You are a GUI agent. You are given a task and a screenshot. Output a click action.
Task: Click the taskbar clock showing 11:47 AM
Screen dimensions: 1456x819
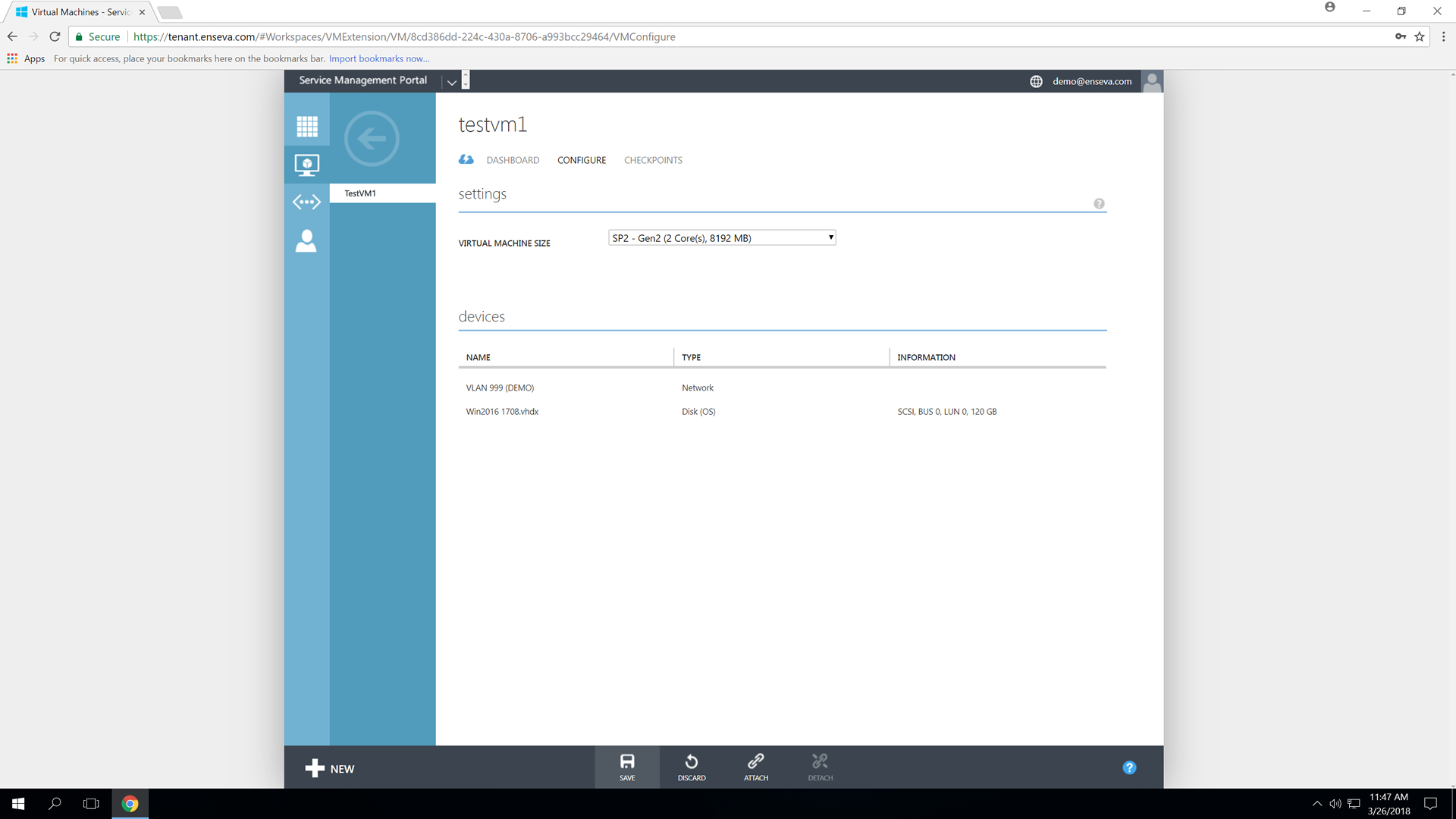(x=1389, y=804)
